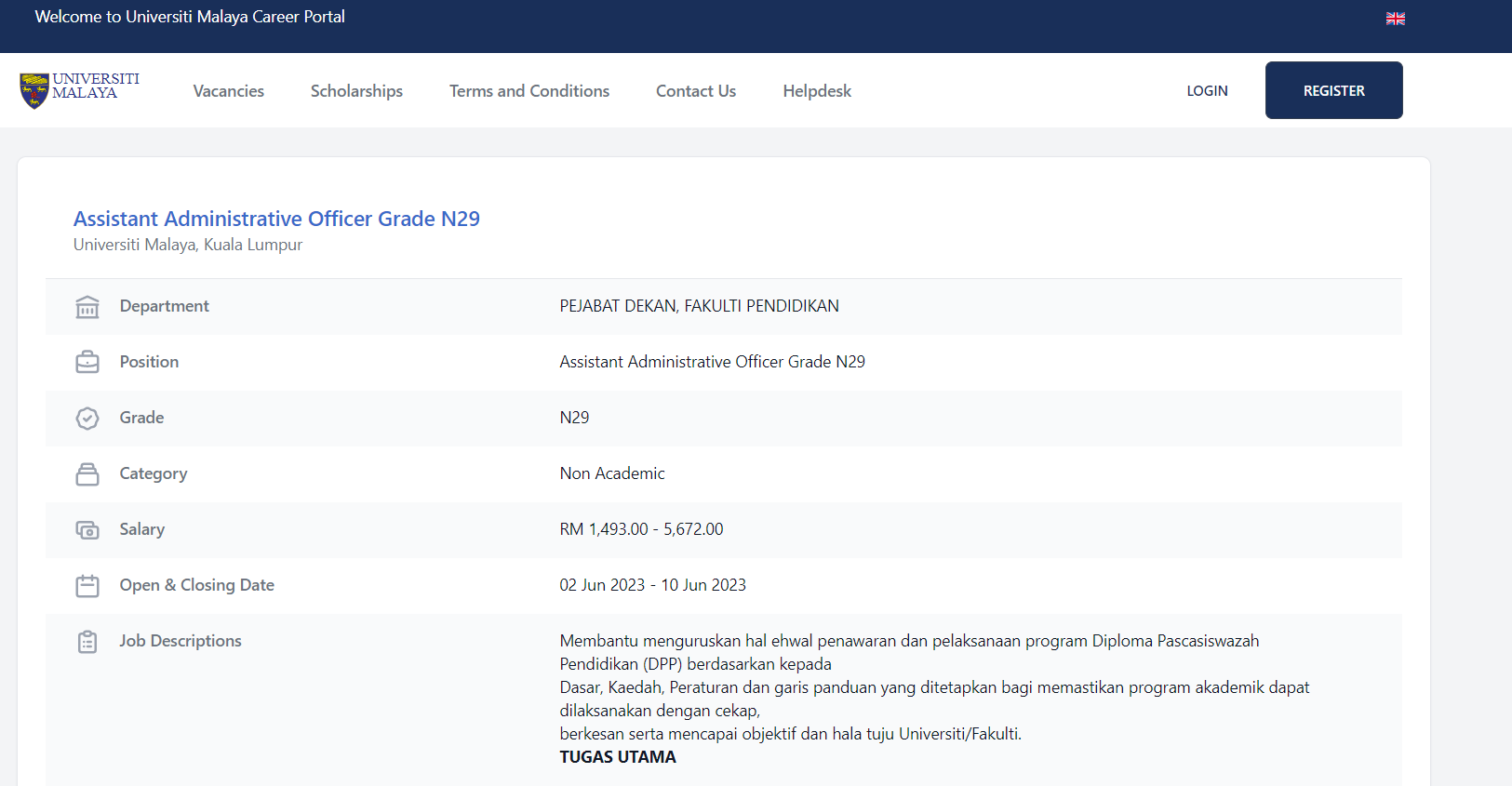Click the Grade checkmark badge icon
The height and width of the screenshot is (786, 1512).
pyautogui.click(x=87, y=419)
